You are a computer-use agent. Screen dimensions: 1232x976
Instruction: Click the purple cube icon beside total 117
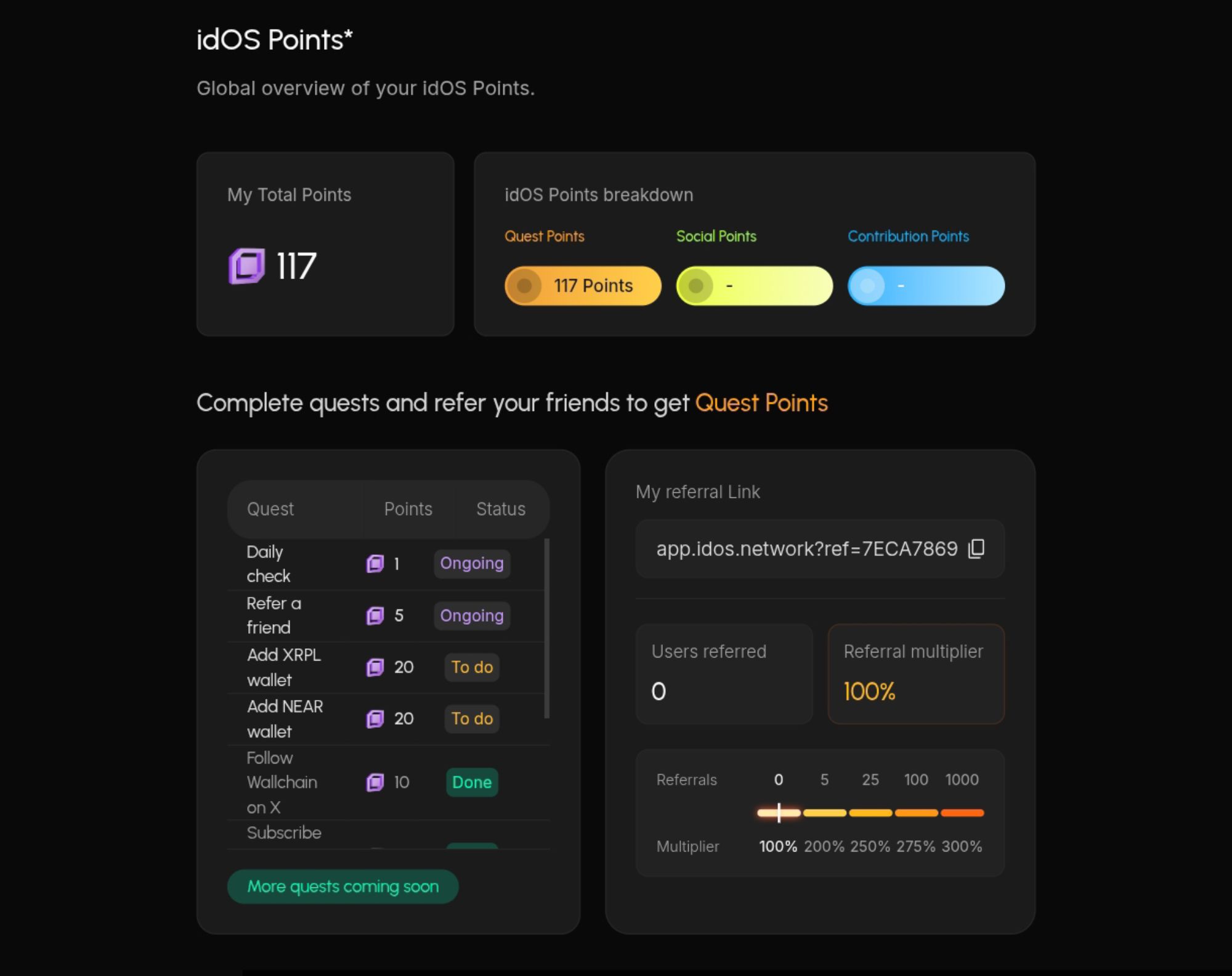[x=246, y=266]
